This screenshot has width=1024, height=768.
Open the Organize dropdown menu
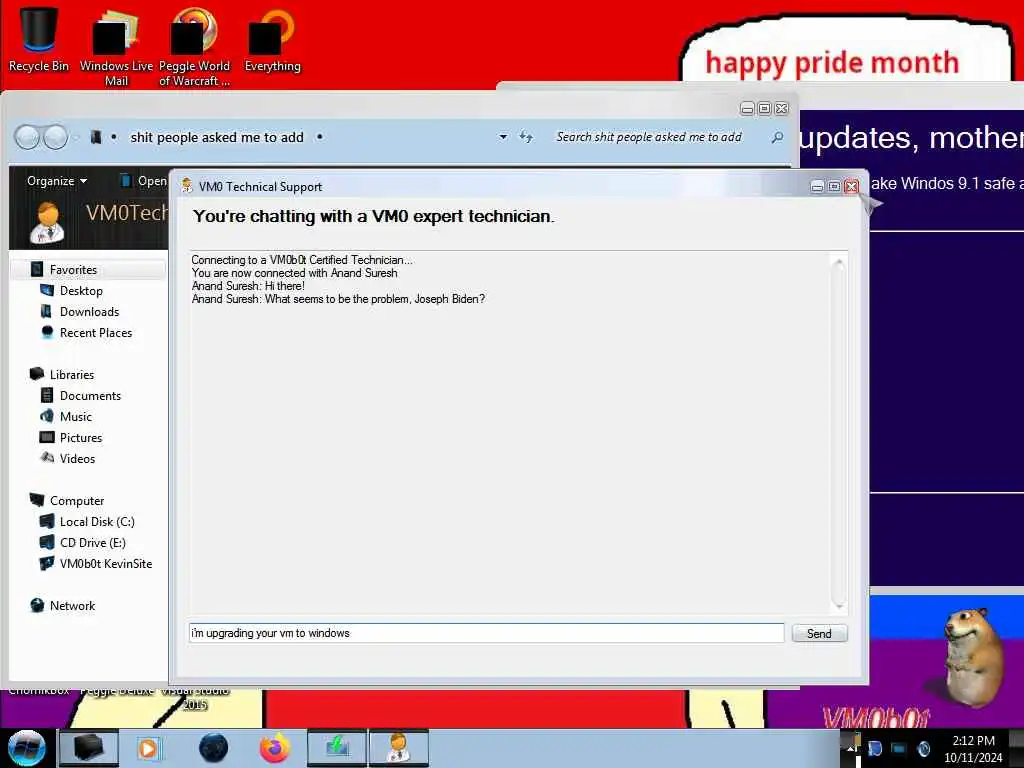57,181
